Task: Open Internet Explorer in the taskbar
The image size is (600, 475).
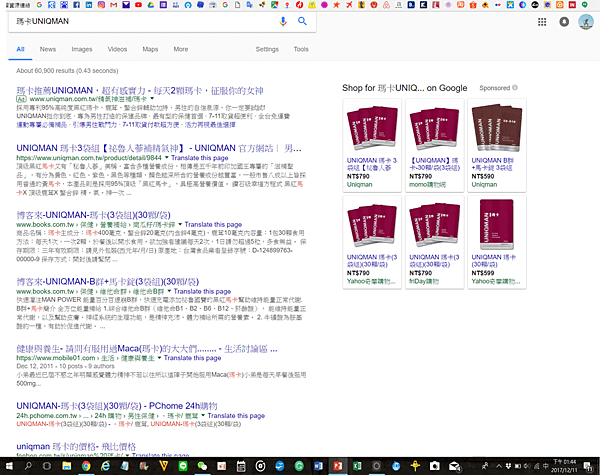Action: (x=105, y=466)
